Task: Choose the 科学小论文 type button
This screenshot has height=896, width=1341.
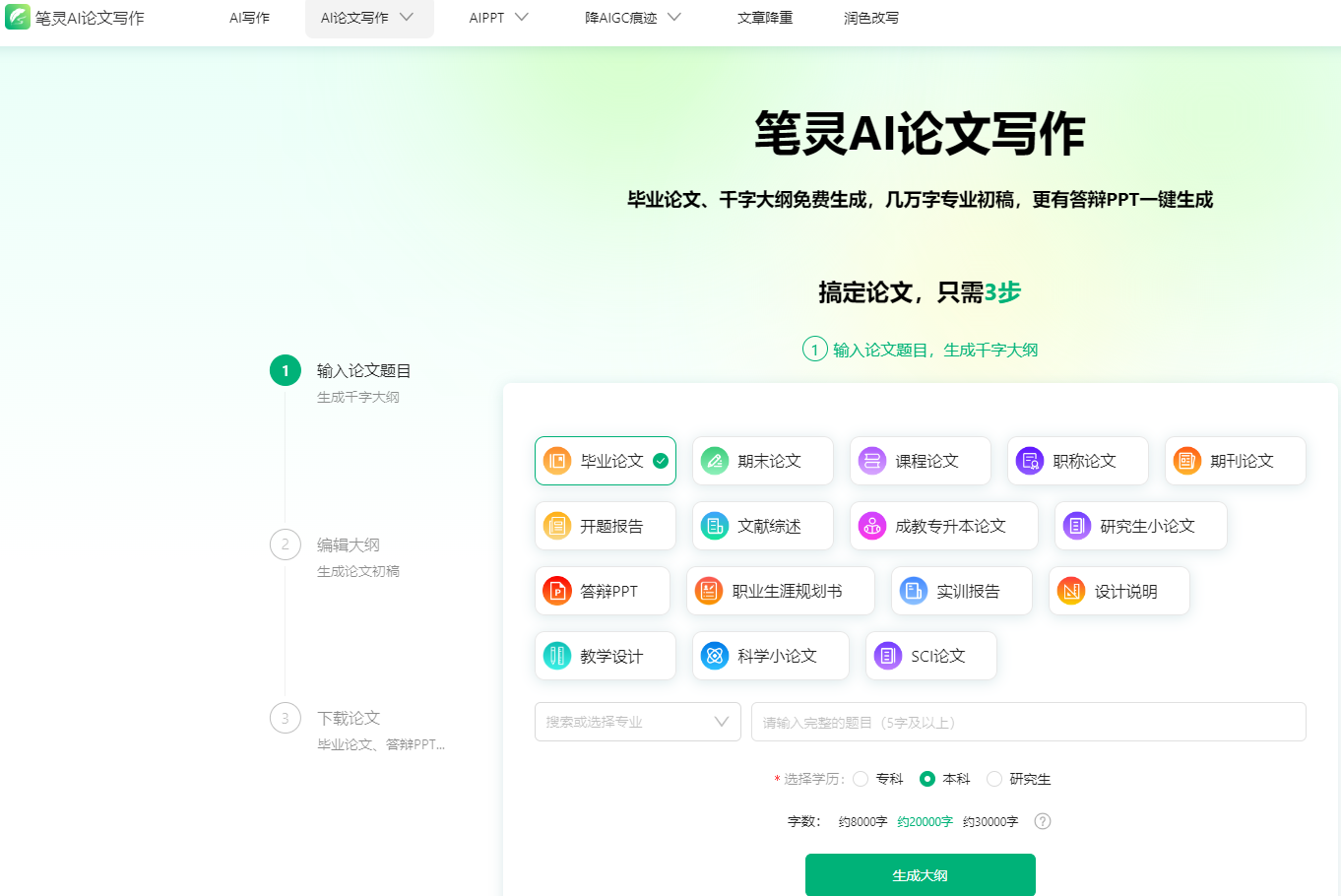Action: [771, 656]
